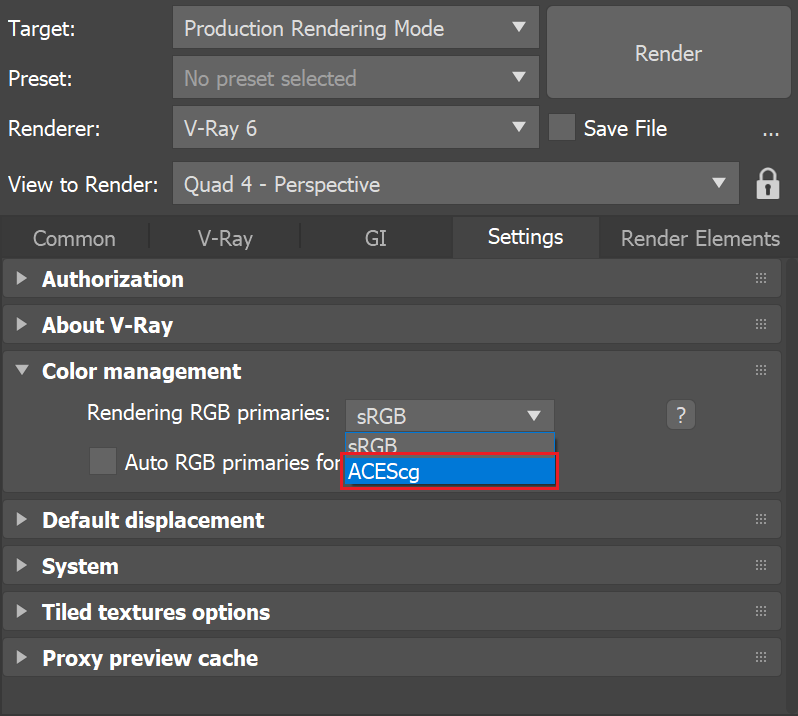Click the About V-Ray rollout grip handle
This screenshot has width=798, height=716.
[x=761, y=324]
